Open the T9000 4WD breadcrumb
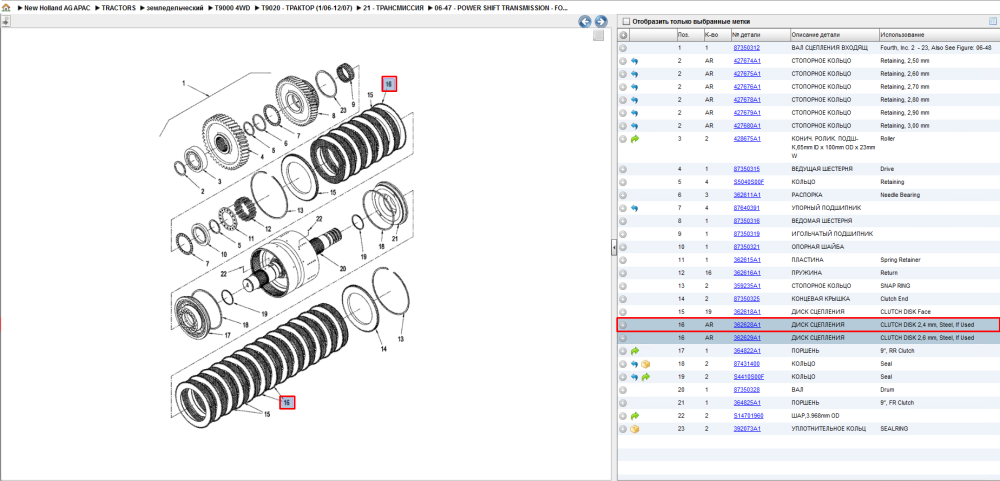This screenshot has width=1000, height=481. [232, 8]
